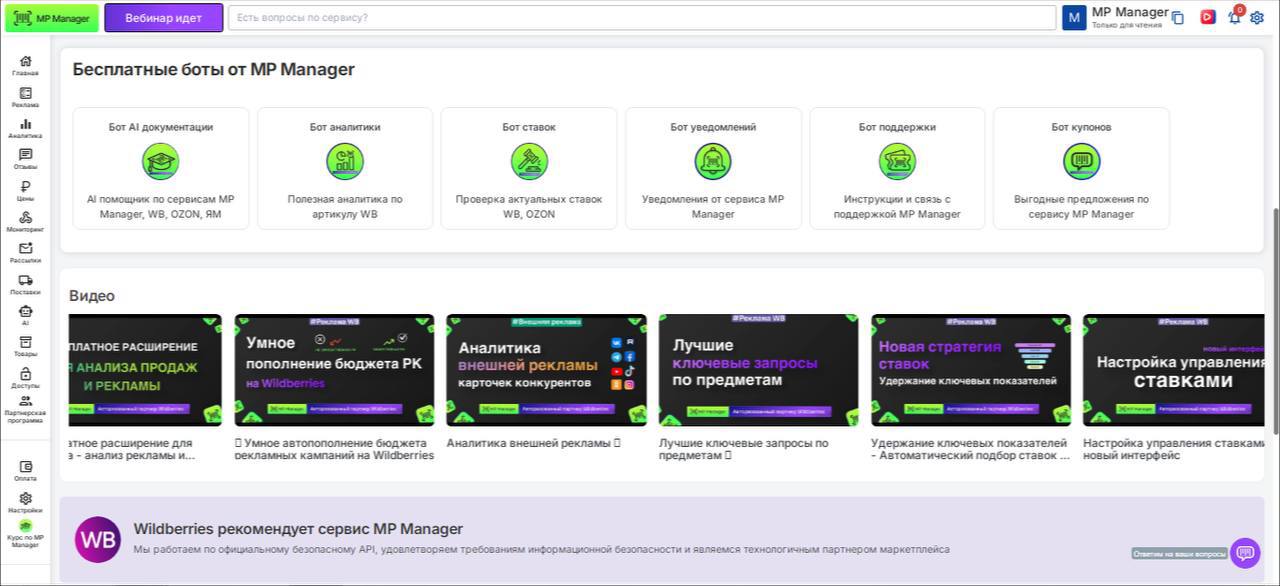Open the red video play icon in header
Screen dimensions: 1280x586
(1208, 17)
